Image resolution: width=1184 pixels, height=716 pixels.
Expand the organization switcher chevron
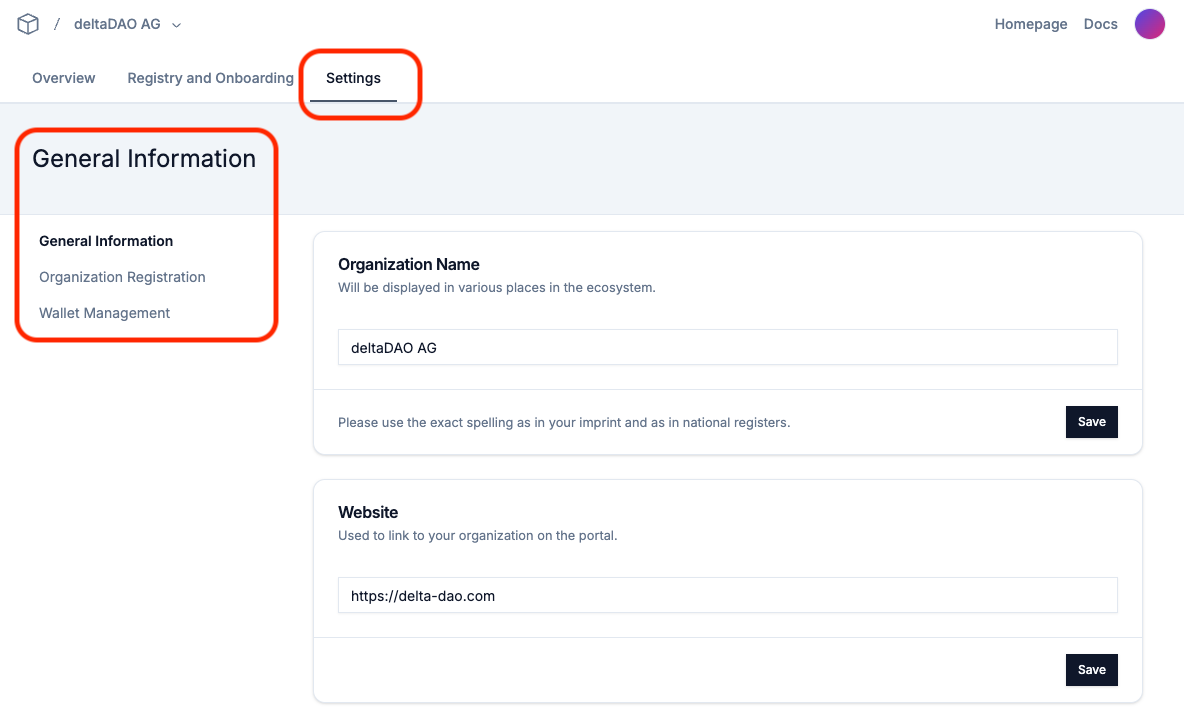[177, 25]
